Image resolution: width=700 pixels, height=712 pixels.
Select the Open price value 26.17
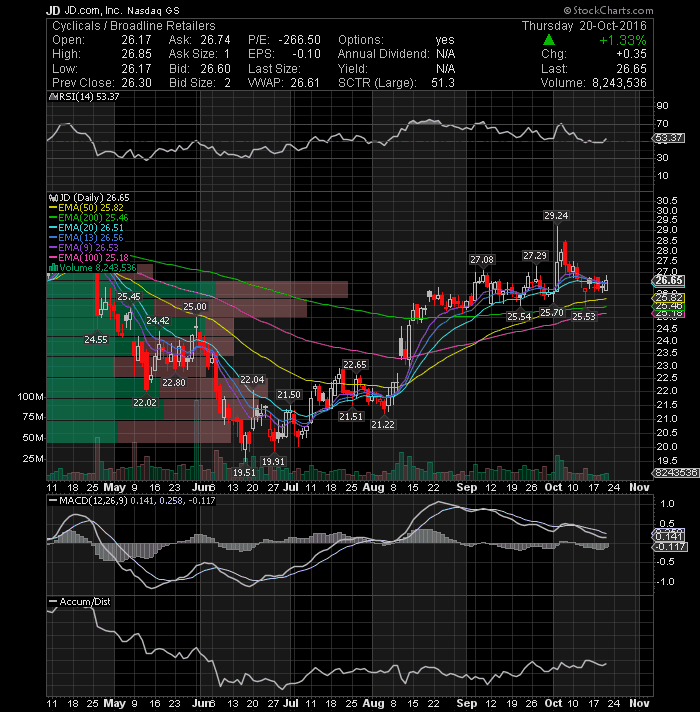(136, 40)
